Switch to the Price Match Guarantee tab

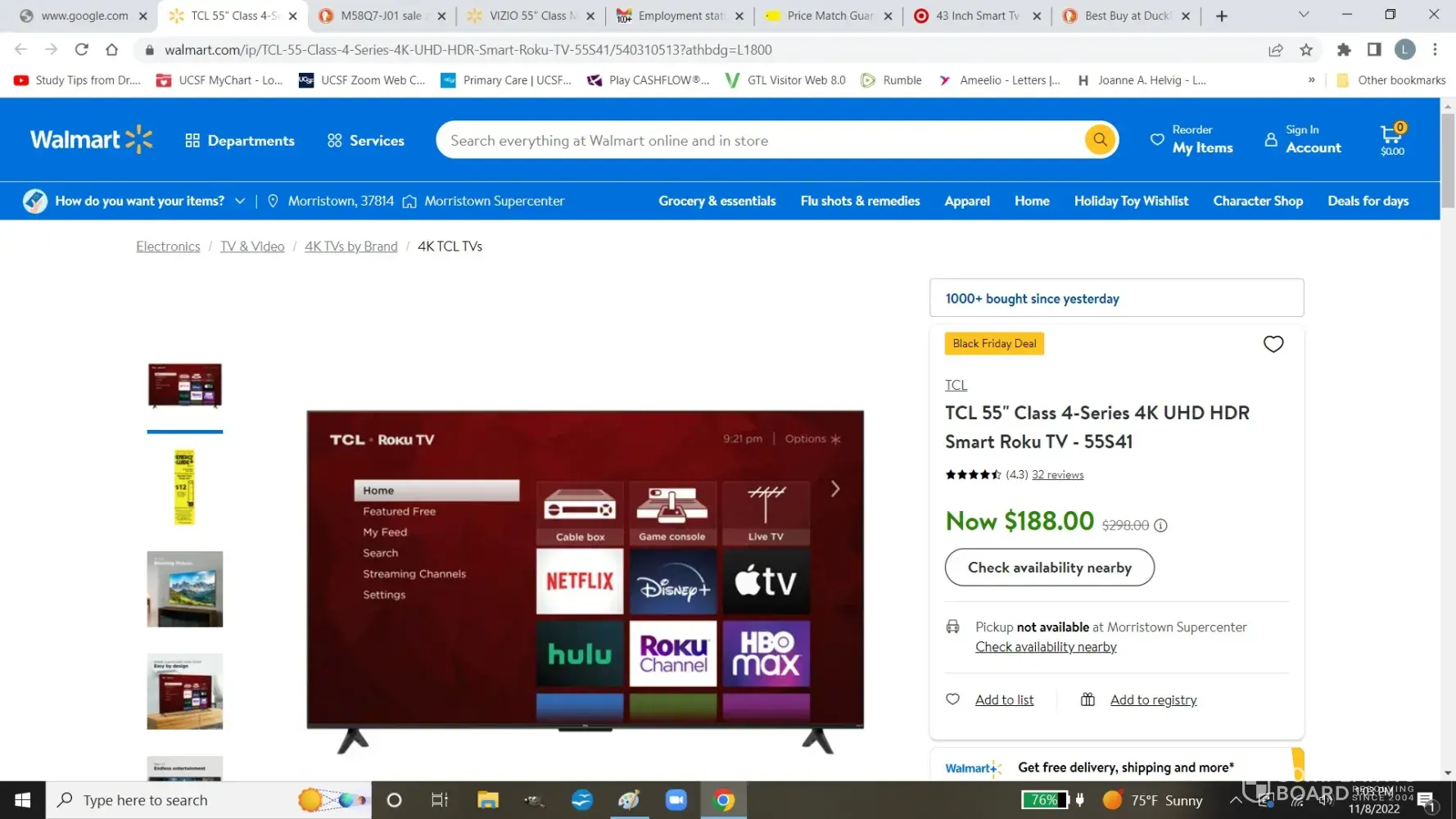click(827, 16)
